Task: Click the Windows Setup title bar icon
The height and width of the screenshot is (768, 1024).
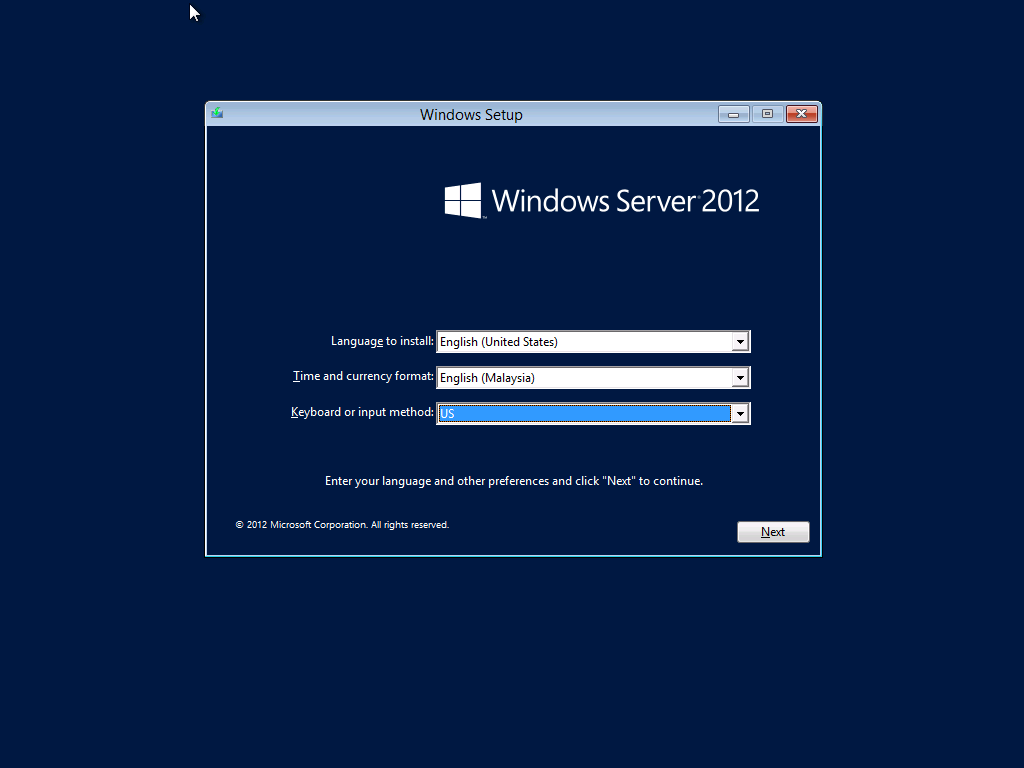Action: tap(217, 114)
